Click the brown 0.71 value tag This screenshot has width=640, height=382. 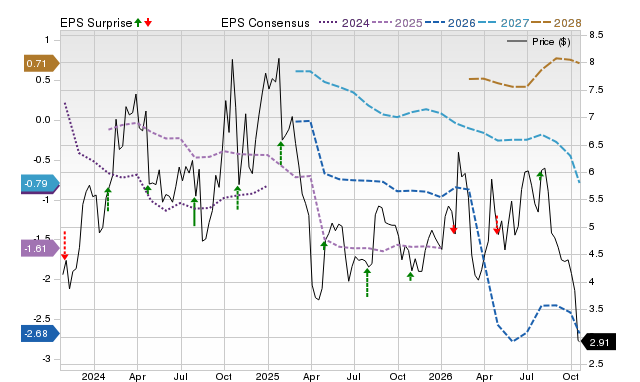click(x=41, y=63)
